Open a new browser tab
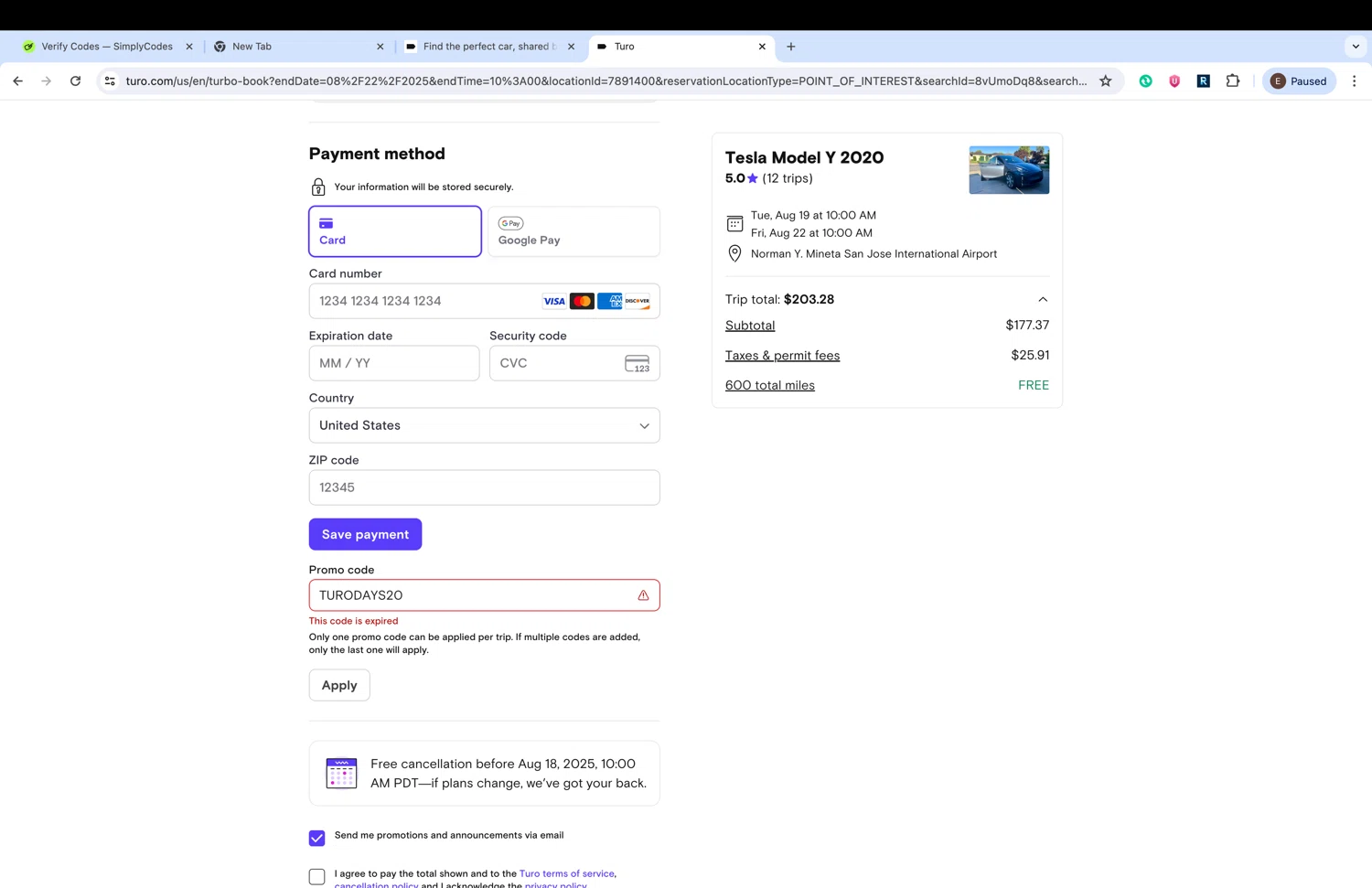This screenshot has width=1372, height=888. pyautogui.click(x=791, y=47)
